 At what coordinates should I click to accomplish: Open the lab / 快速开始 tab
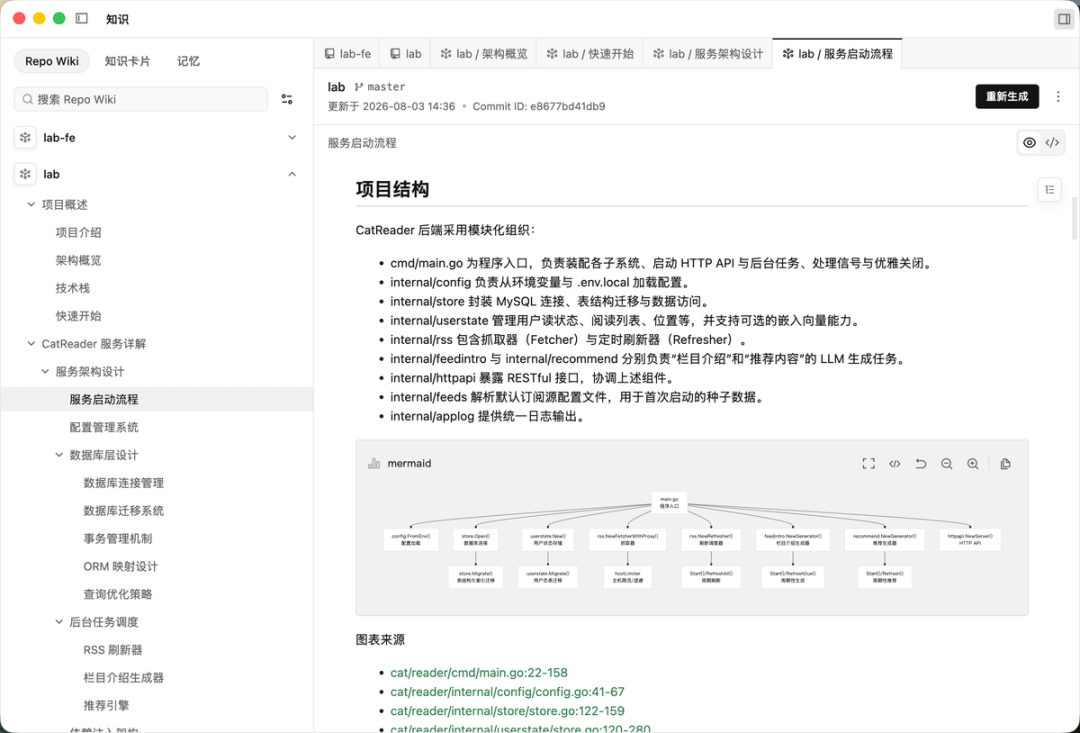(x=590, y=54)
